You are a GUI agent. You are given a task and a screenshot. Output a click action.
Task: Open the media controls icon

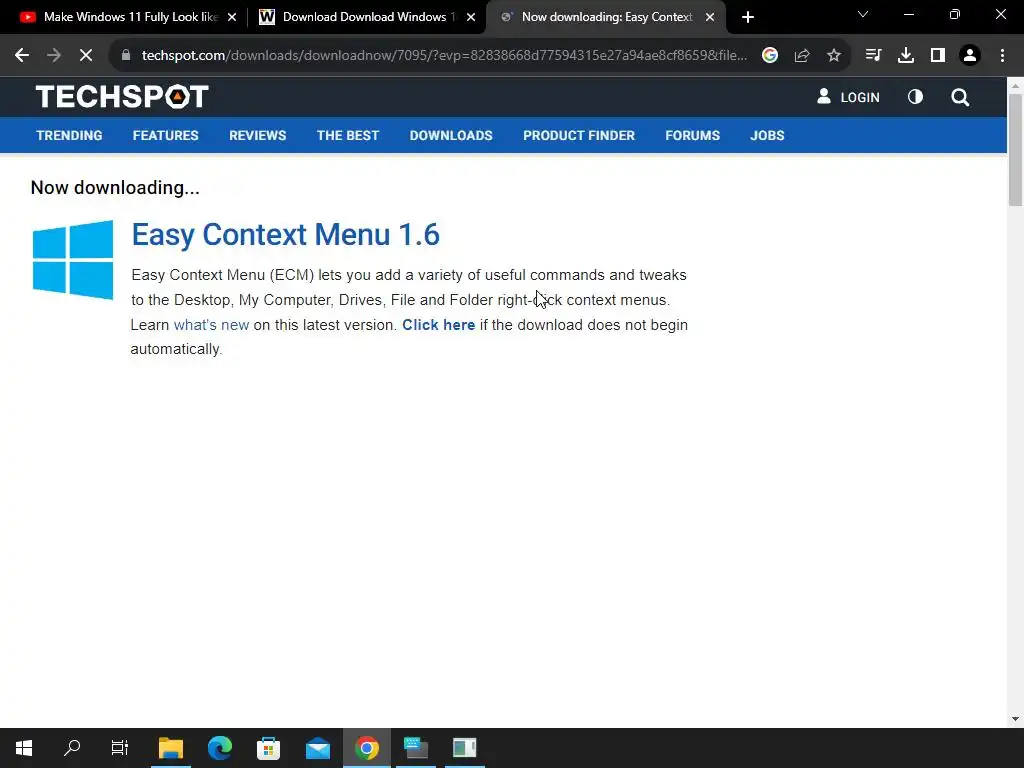[x=873, y=56]
